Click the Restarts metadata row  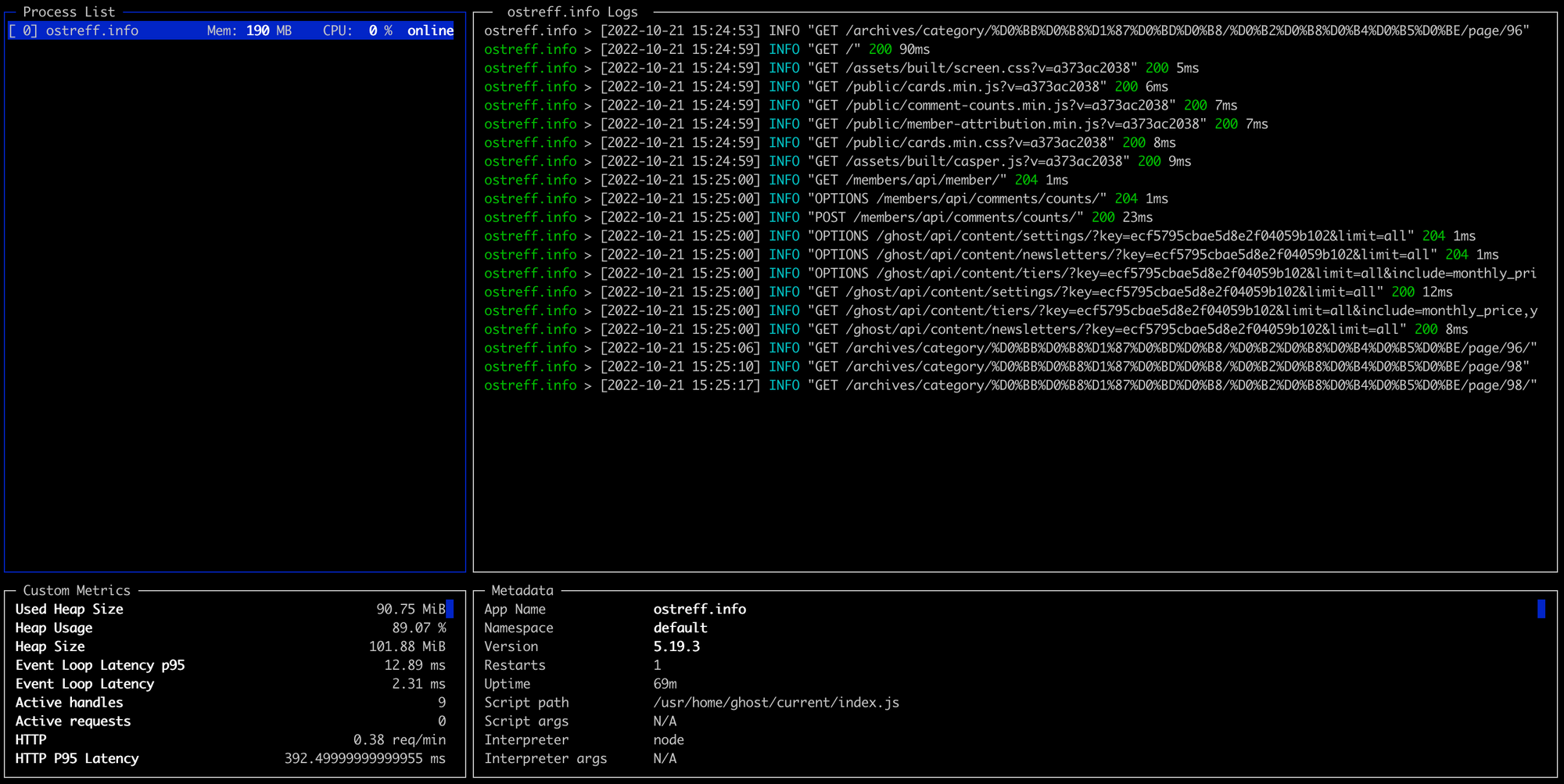pyautogui.click(x=573, y=665)
